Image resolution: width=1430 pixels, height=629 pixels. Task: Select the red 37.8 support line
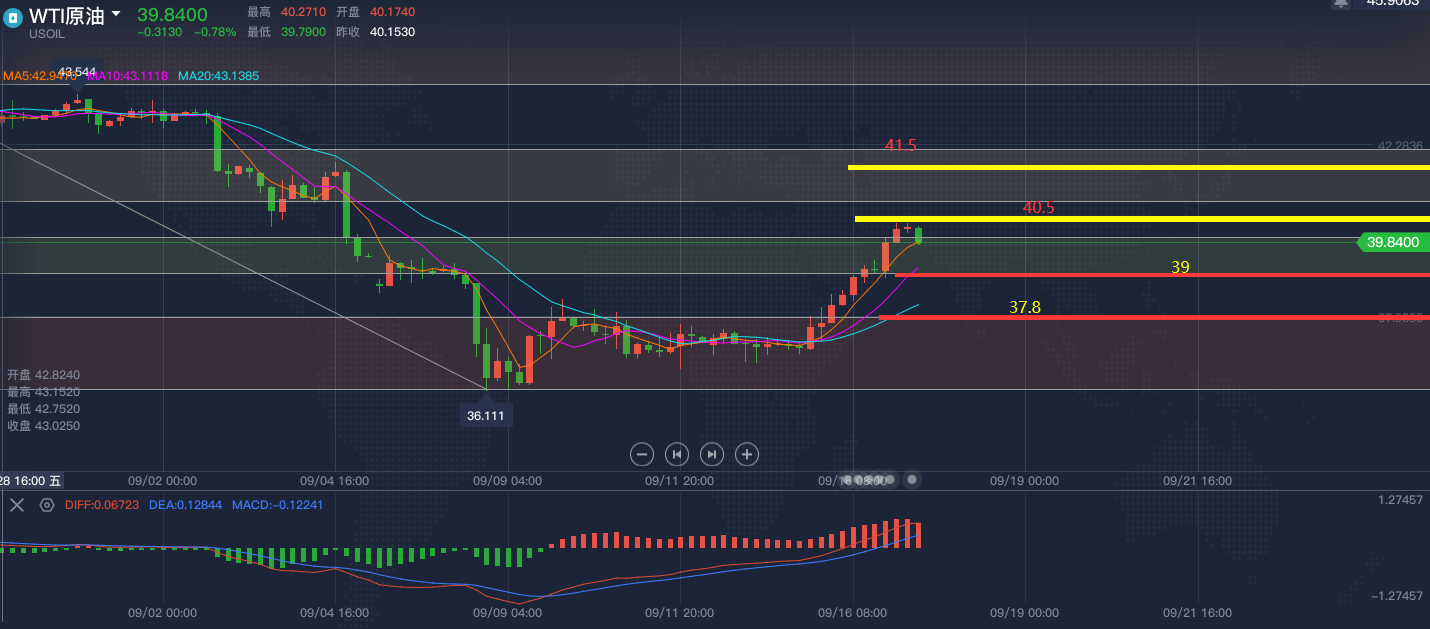[x=1154, y=317]
